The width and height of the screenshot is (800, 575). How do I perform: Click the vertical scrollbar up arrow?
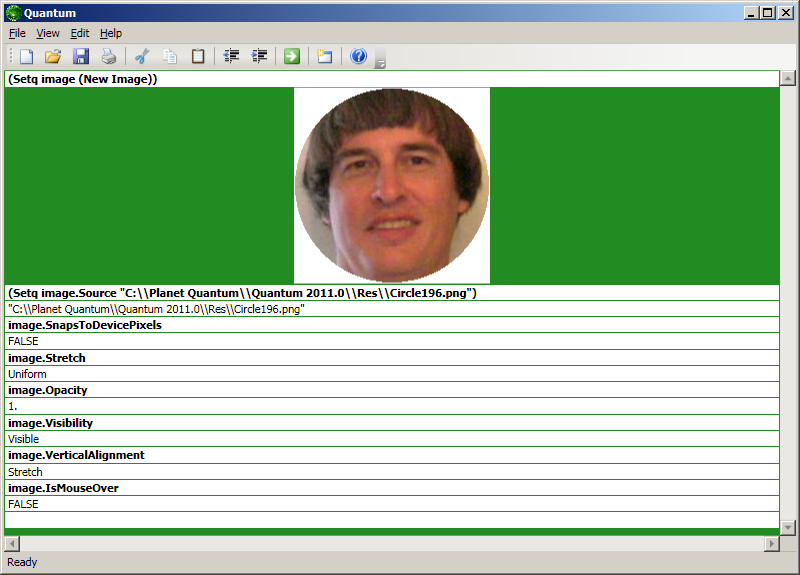(x=788, y=79)
